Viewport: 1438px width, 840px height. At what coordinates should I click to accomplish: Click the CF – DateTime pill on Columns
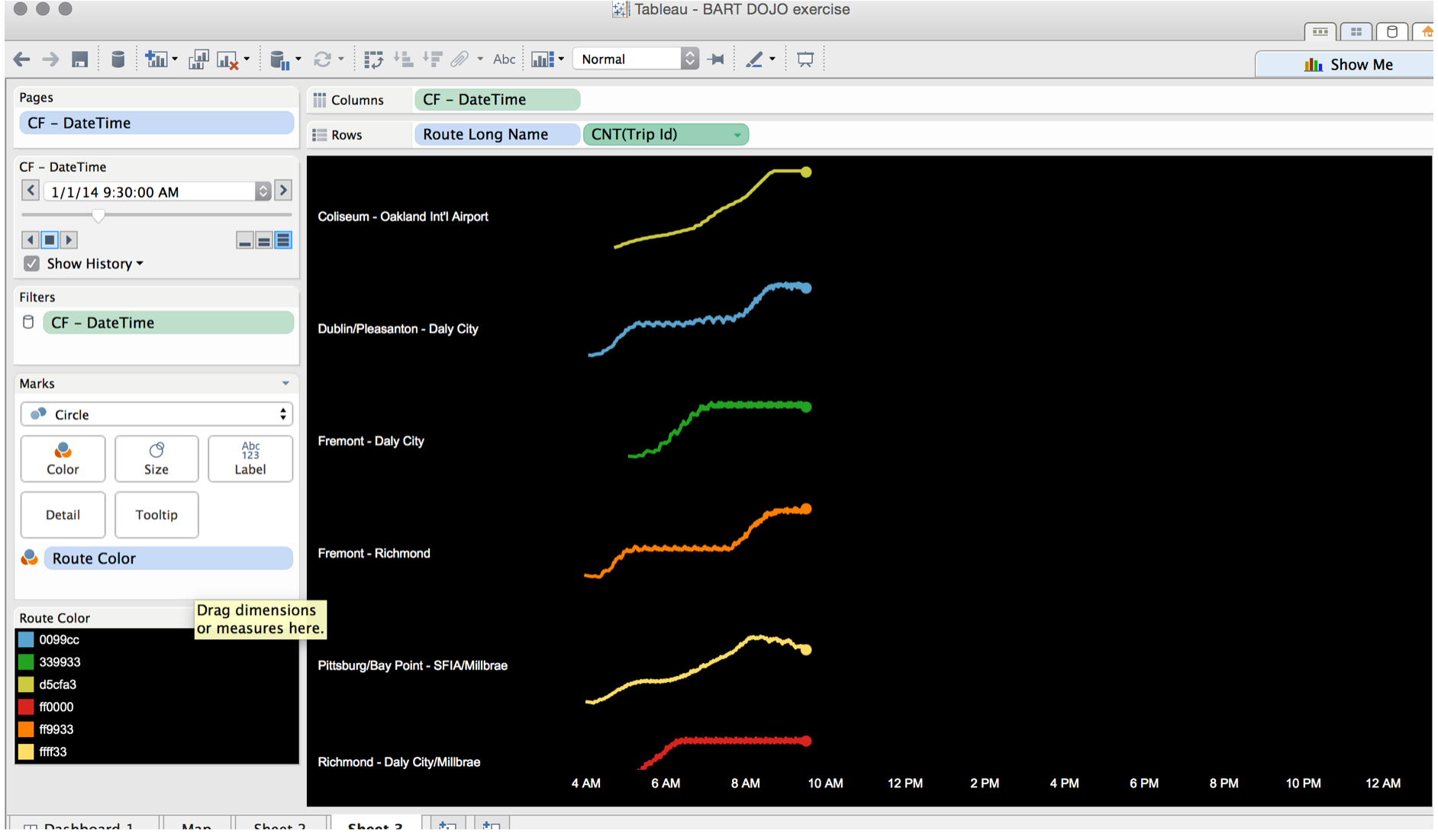point(497,100)
